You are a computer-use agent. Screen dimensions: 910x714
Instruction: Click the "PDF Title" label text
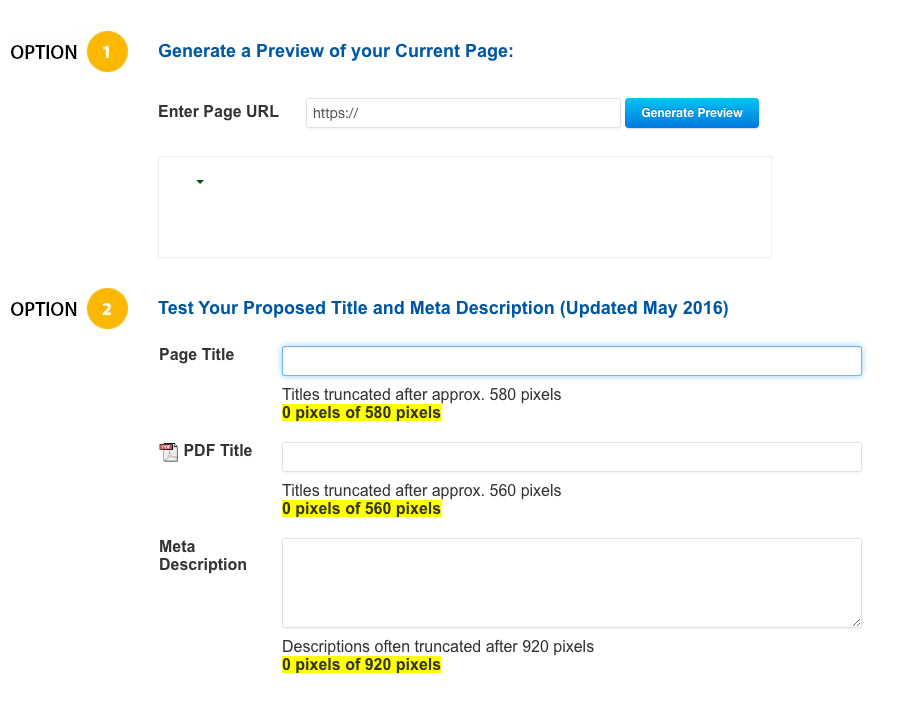(x=218, y=450)
